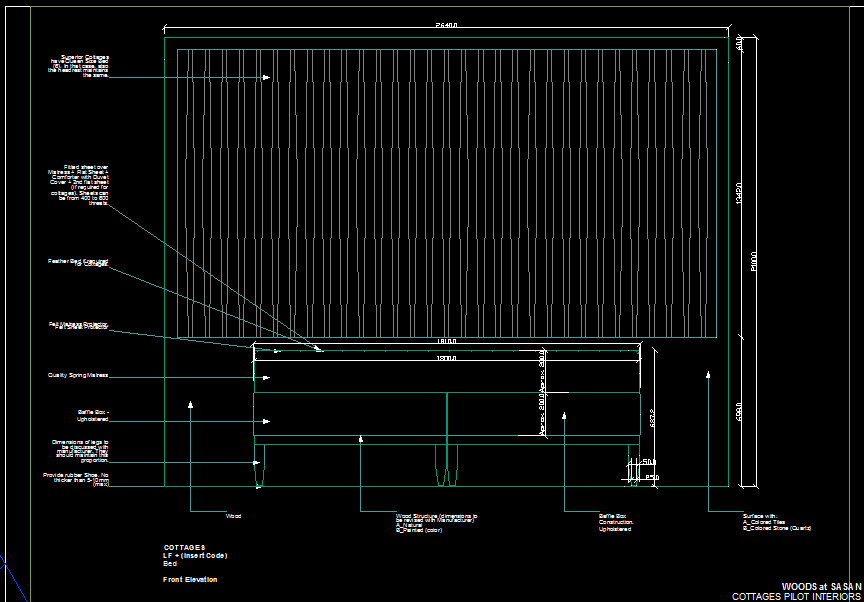Select the Wood Structure note text

click(x=437, y=522)
